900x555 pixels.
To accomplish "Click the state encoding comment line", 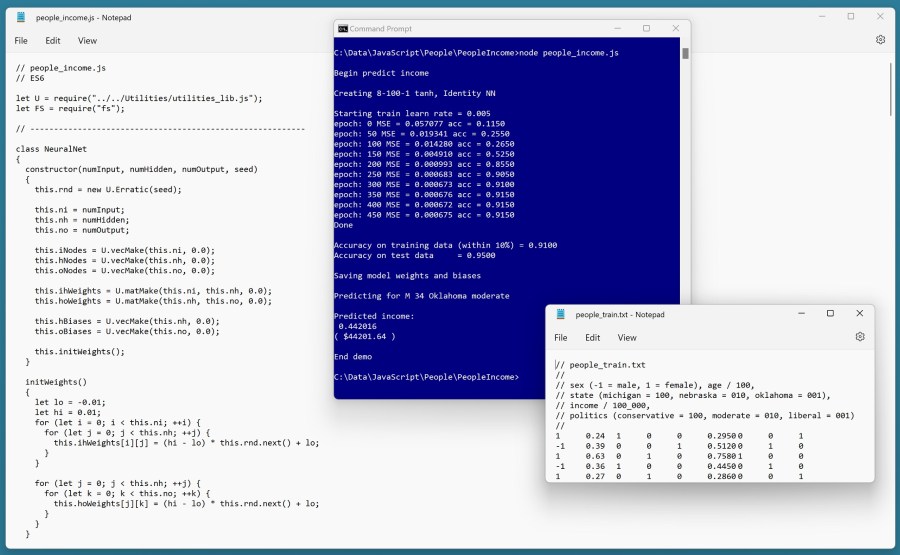I will 693,395.
